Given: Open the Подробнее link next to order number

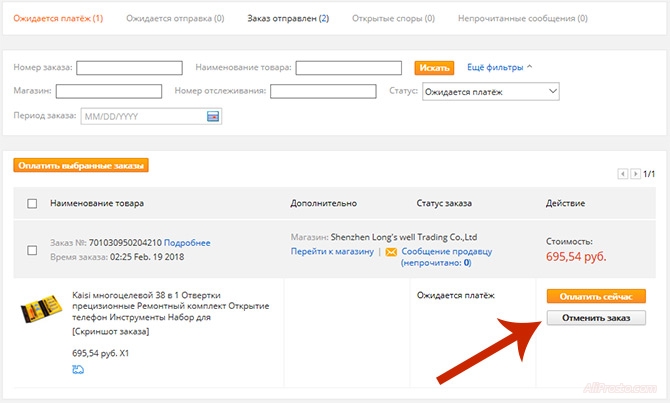Looking at the screenshot, I should tap(187, 243).
